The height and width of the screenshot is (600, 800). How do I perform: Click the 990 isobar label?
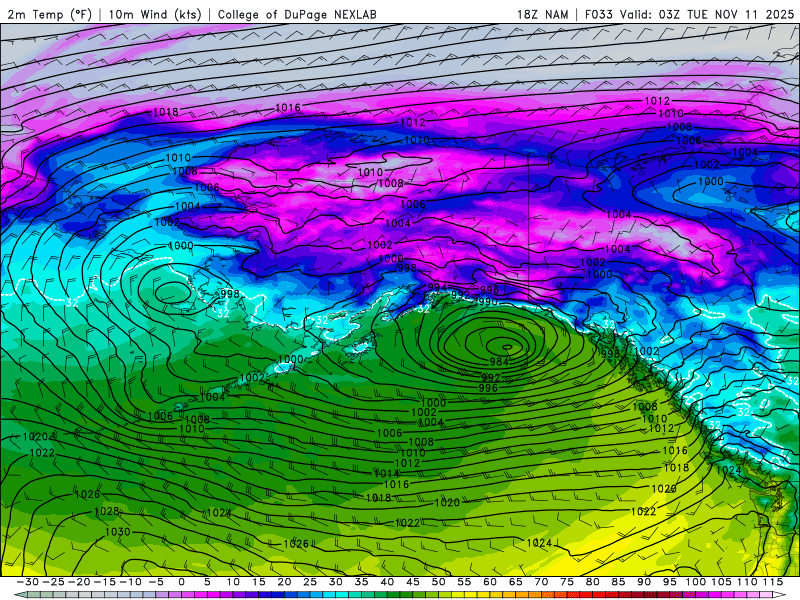pyautogui.click(x=488, y=302)
